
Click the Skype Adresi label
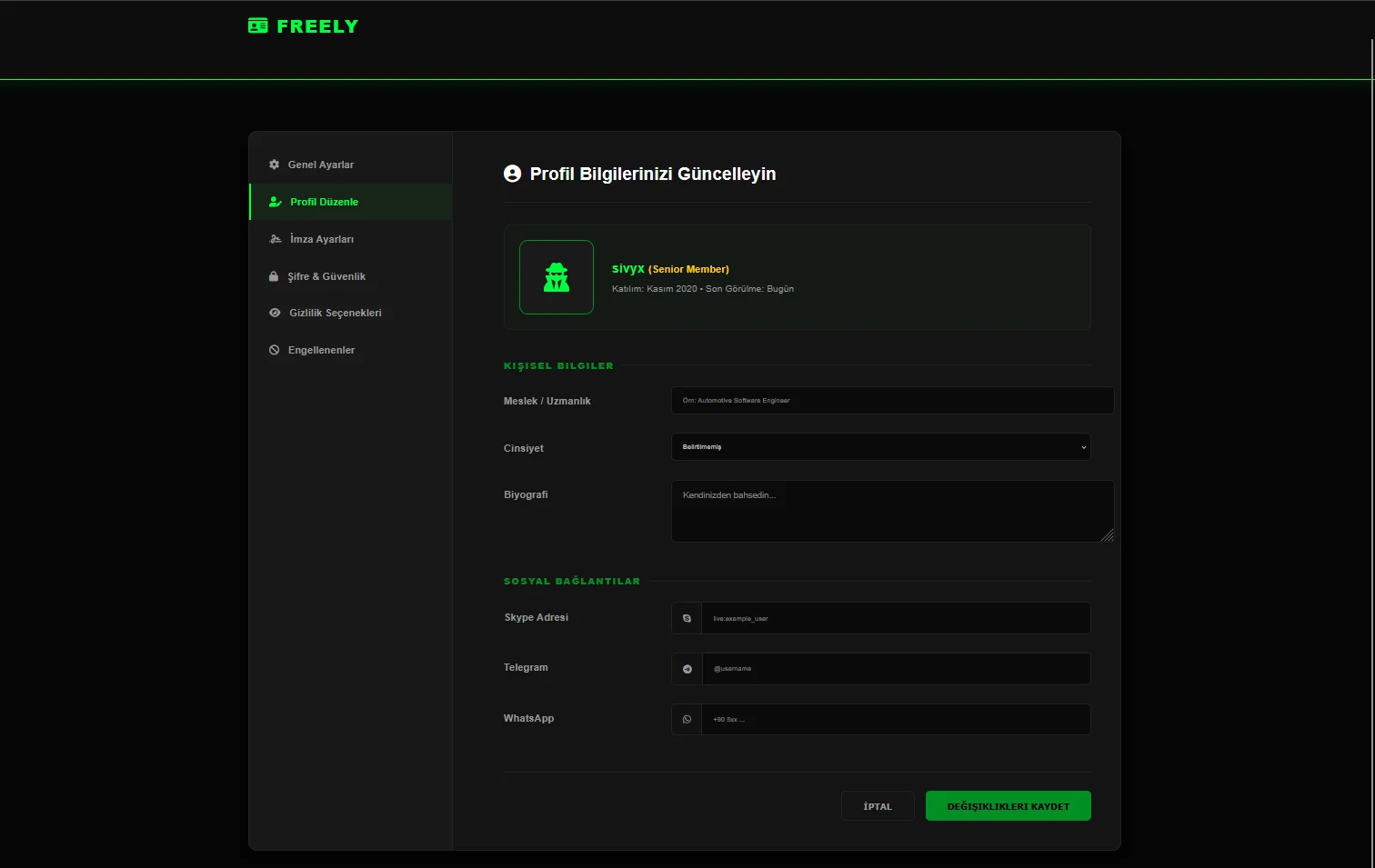[537, 617]
